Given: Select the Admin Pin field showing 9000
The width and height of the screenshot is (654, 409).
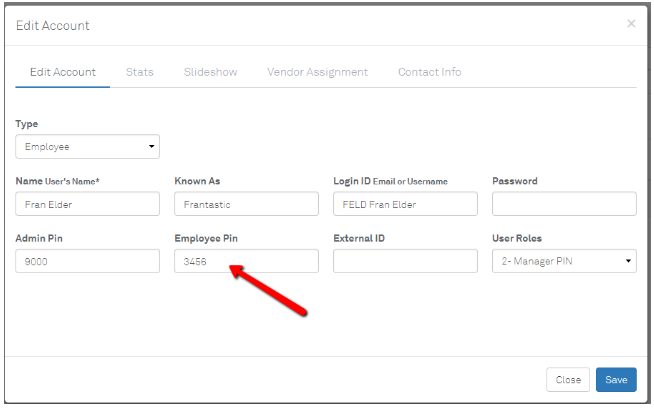Looking at the screenshot, I should pyautogui.click(x=87, y=261).
